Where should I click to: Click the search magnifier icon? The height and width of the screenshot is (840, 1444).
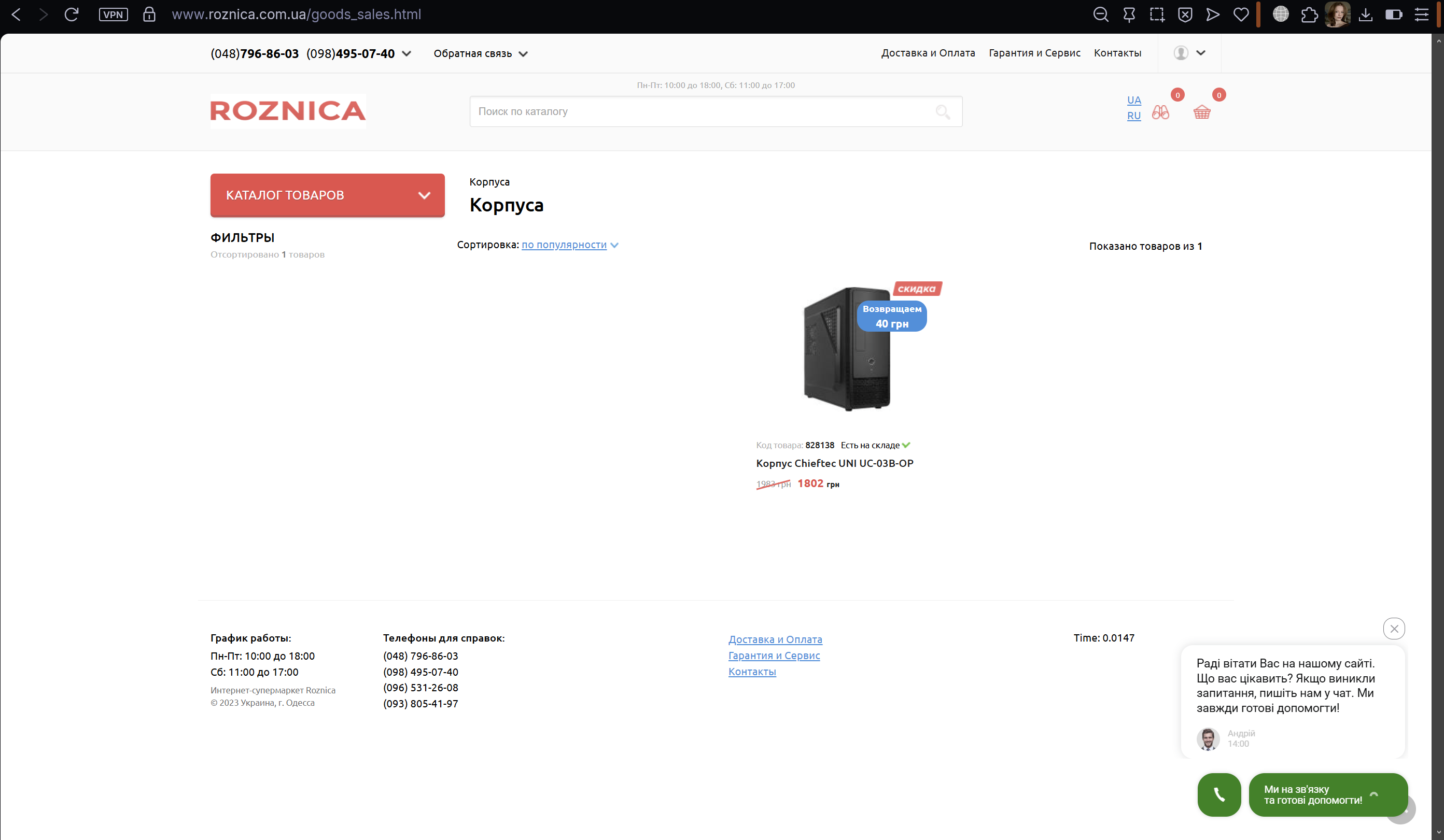[943, 111]
